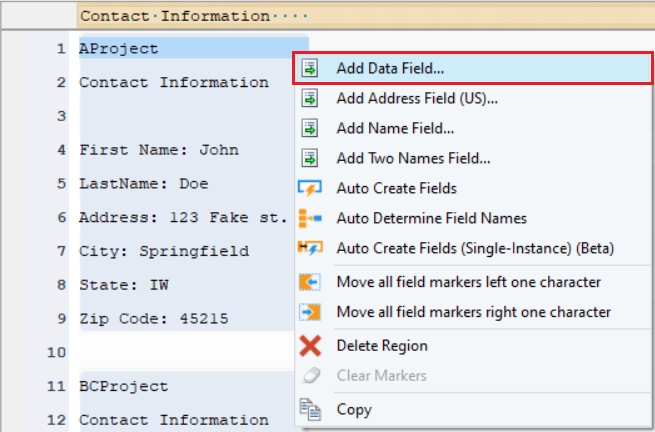The width and height of the screenshot is (655, 432).
Task: Click the AProject text on line 1
Action: coord(119,49)
